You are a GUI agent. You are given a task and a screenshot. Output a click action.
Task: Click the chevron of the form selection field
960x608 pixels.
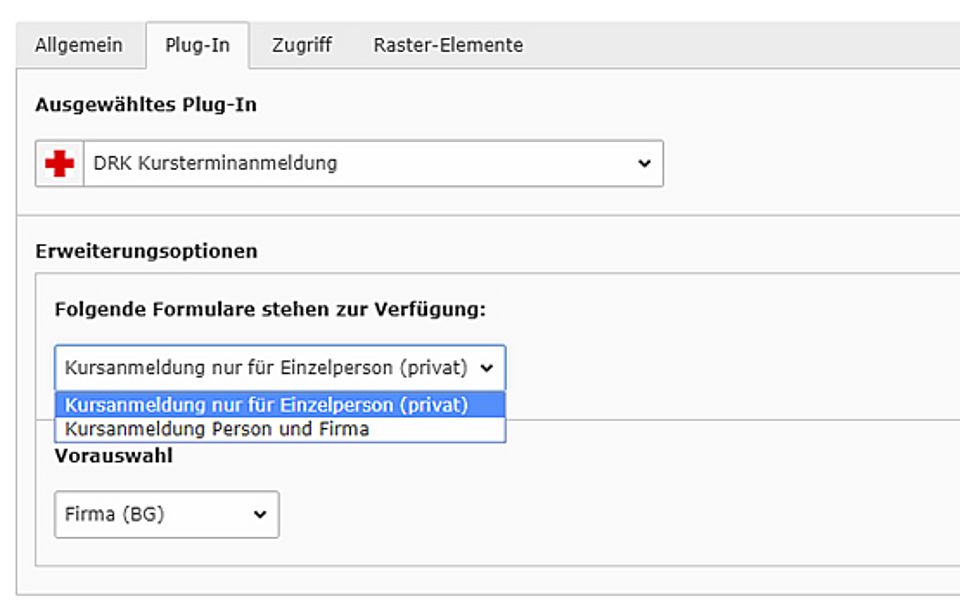click(x=490, y=367)
